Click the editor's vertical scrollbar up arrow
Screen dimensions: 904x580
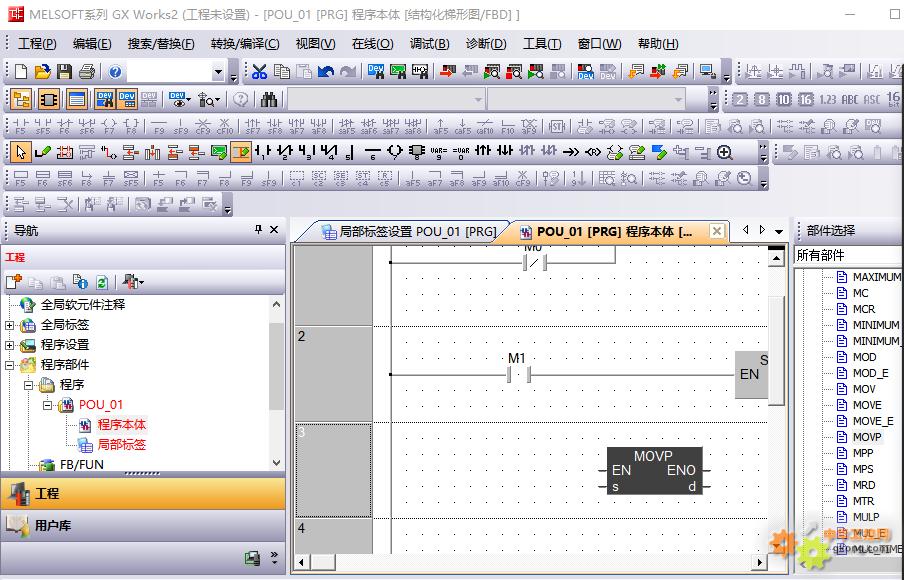click(776, 258)
